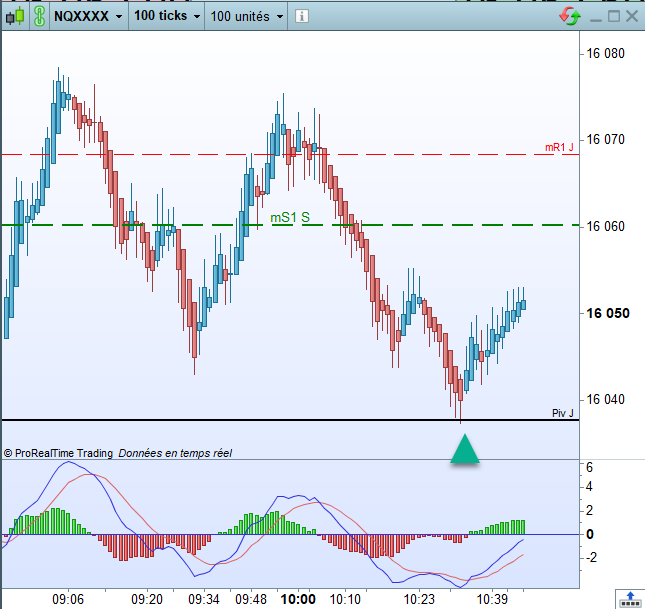Click the 09:06 time axis label
The height and width of the screenshot is (609, 645).
click(68, 599)
